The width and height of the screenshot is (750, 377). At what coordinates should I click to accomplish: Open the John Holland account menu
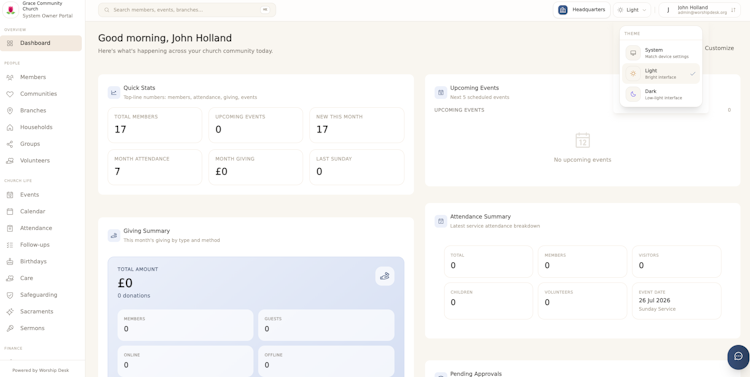point(699,10)
